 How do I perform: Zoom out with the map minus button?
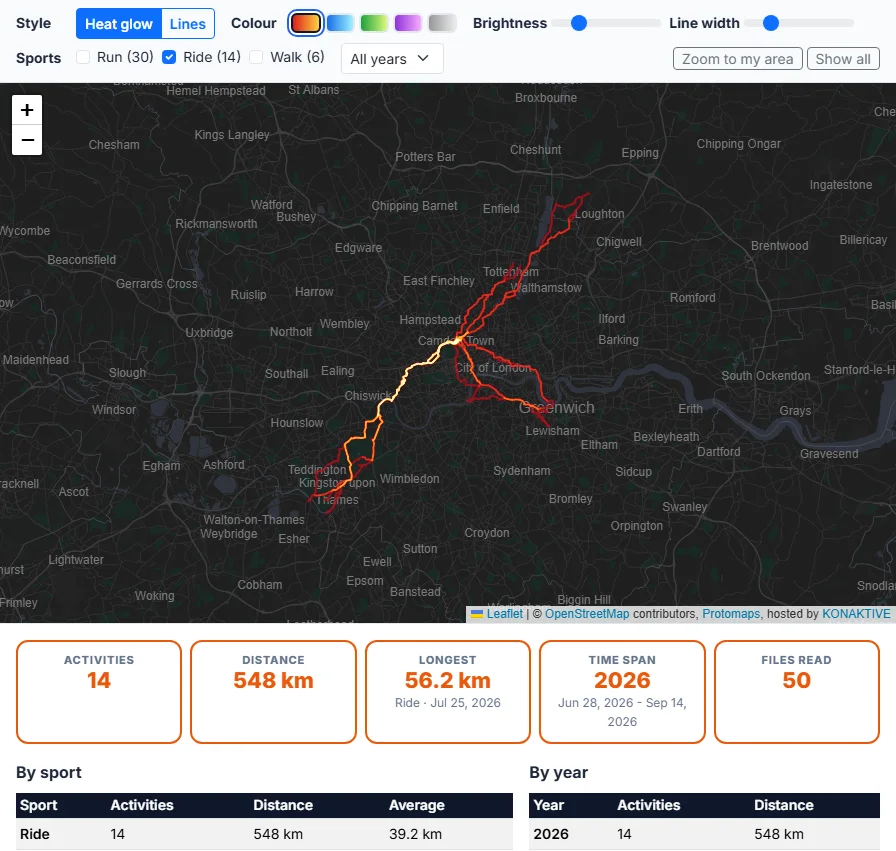pos(27,140)
